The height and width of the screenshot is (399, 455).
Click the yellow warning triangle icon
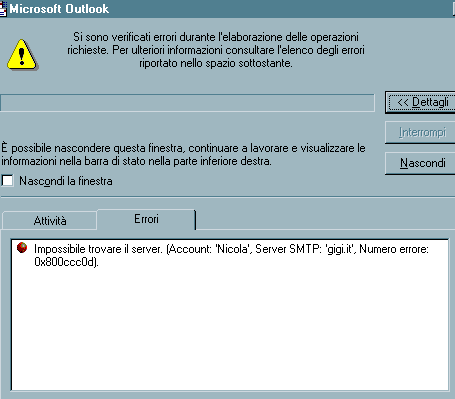tap(22, 55)
